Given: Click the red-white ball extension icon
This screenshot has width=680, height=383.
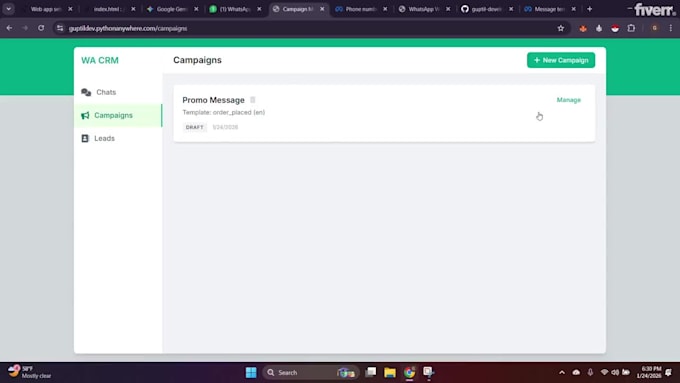Looking at the screenshot, I should point(615,29).
